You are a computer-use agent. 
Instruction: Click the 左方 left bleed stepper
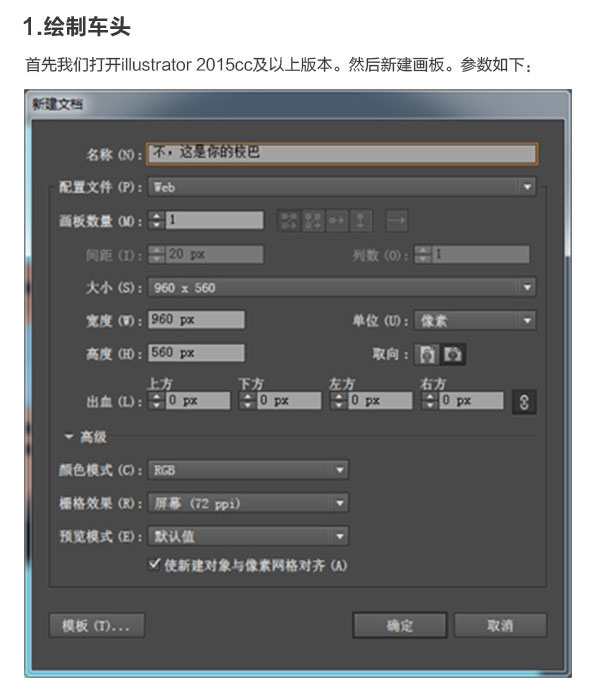[339, 400]
